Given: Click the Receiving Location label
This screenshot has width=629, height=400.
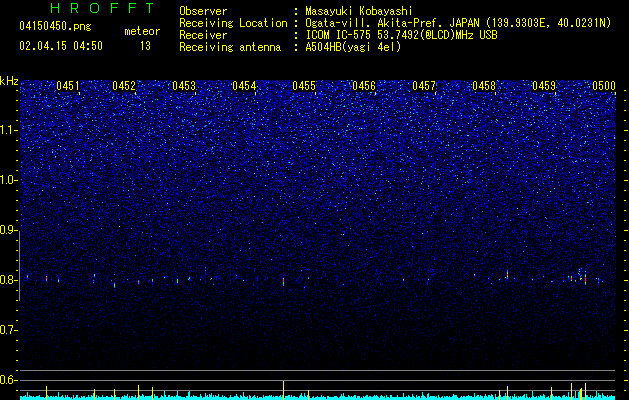Looking at the screenshot, I should point(233,23).
